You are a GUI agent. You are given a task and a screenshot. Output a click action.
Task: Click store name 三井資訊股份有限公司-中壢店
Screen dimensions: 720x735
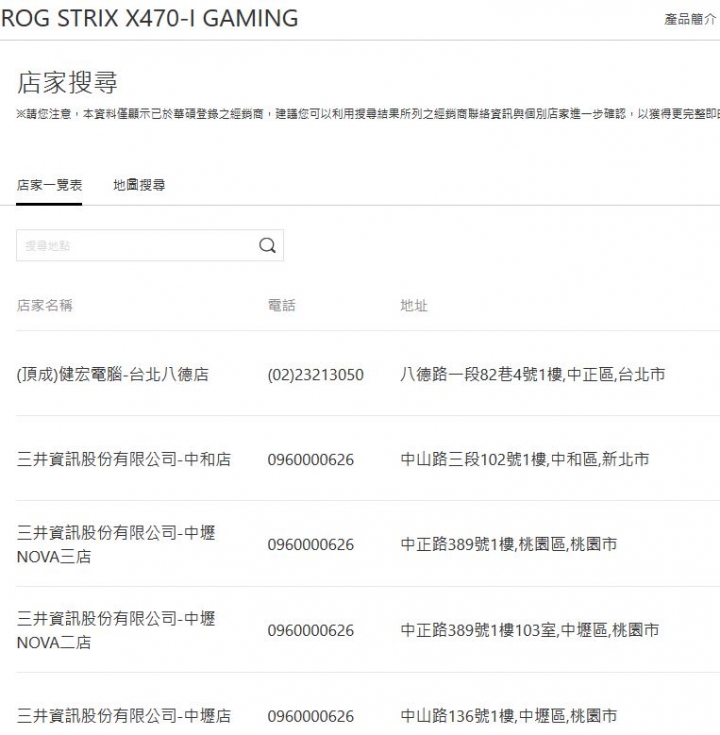click(124, 716)
